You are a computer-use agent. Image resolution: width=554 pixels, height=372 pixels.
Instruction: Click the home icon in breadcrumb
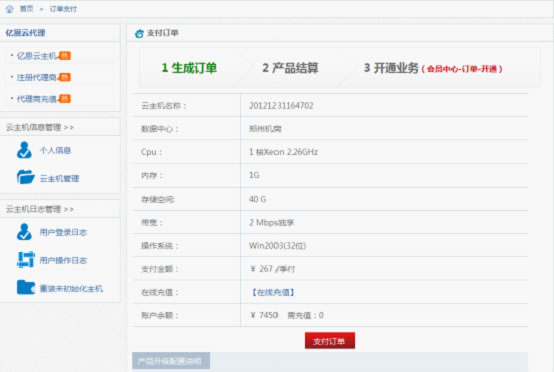pyautogui.click(x=10, y=9)
